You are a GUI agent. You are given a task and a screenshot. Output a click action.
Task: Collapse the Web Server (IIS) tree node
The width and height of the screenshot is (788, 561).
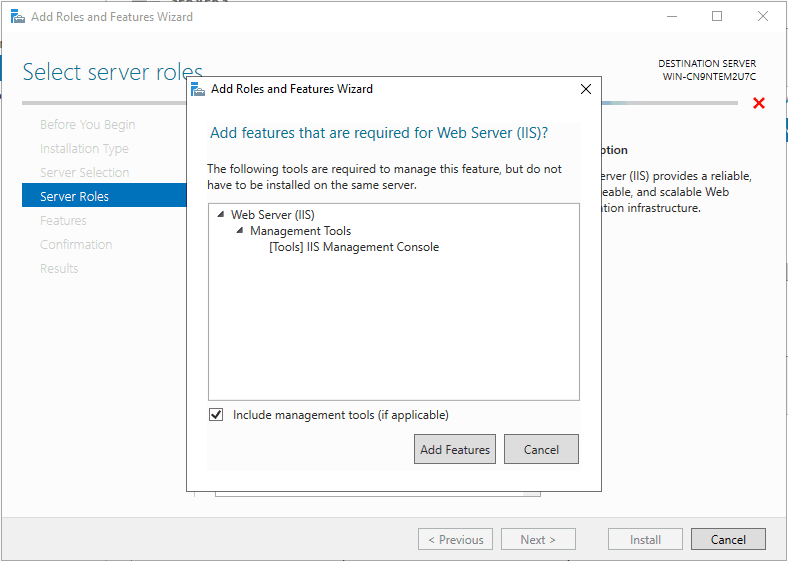tap(221, 215)
